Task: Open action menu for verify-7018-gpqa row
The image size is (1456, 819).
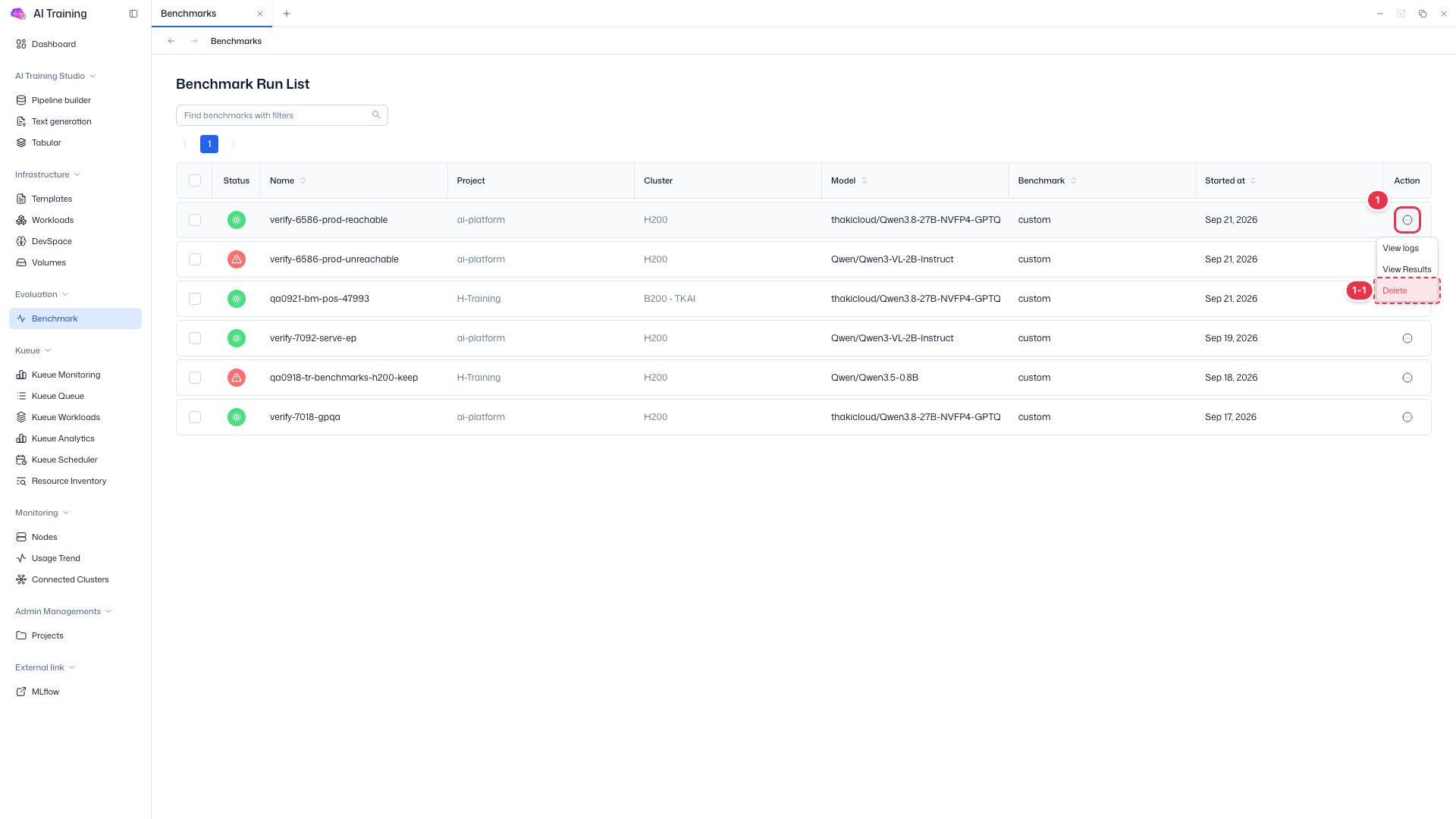Action: pyautogui.click(x=1407, y=417)
